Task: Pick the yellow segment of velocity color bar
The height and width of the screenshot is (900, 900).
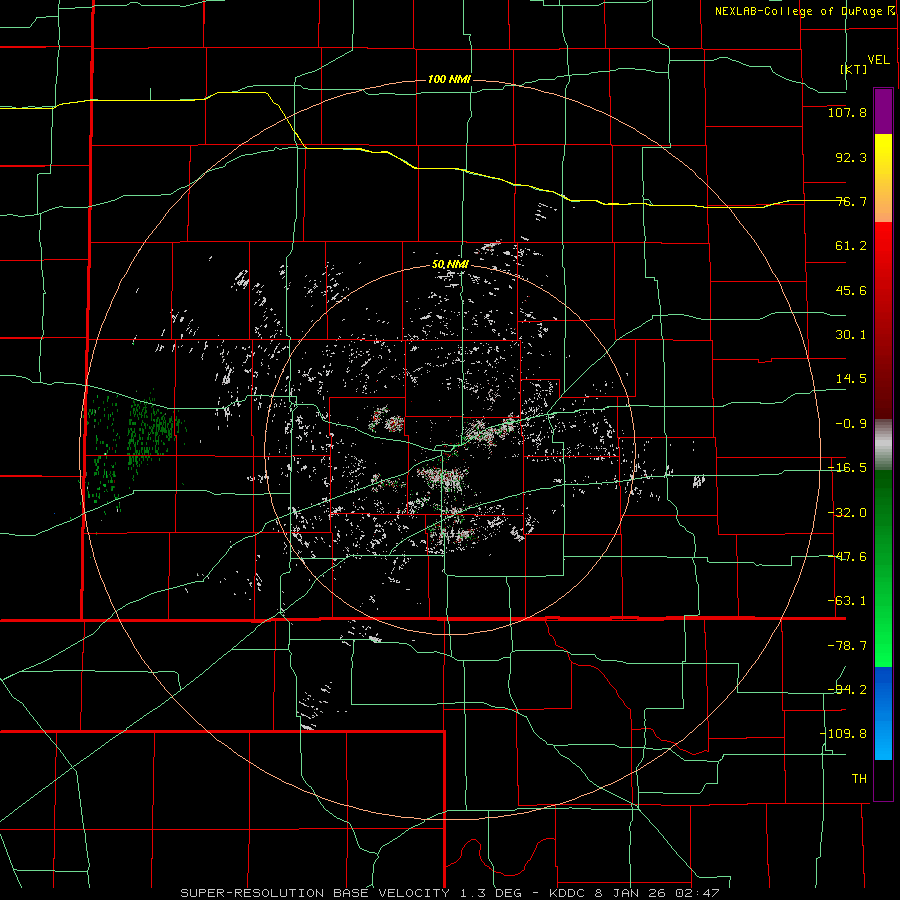Action: point(883,178)
